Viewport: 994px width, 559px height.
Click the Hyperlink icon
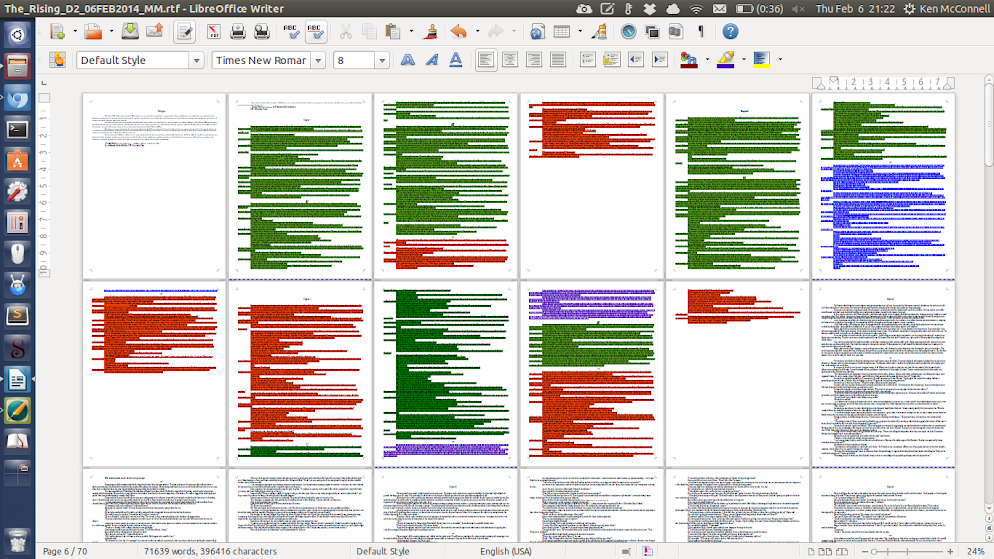[x=537, y=32]
